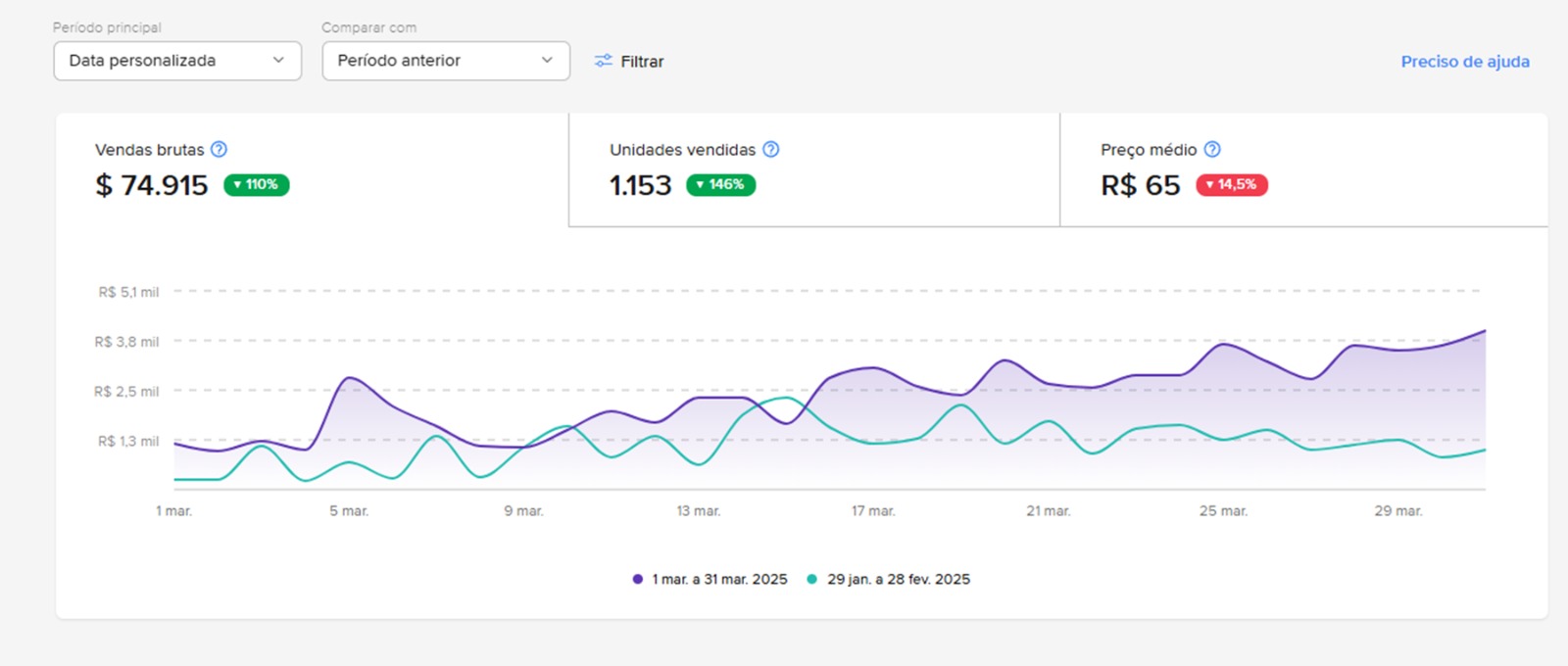Hide the '1 mar. a 31 mar. 2025' series
The height and width of the screenshot is (666, 1568).
click(x=719, y=580)
